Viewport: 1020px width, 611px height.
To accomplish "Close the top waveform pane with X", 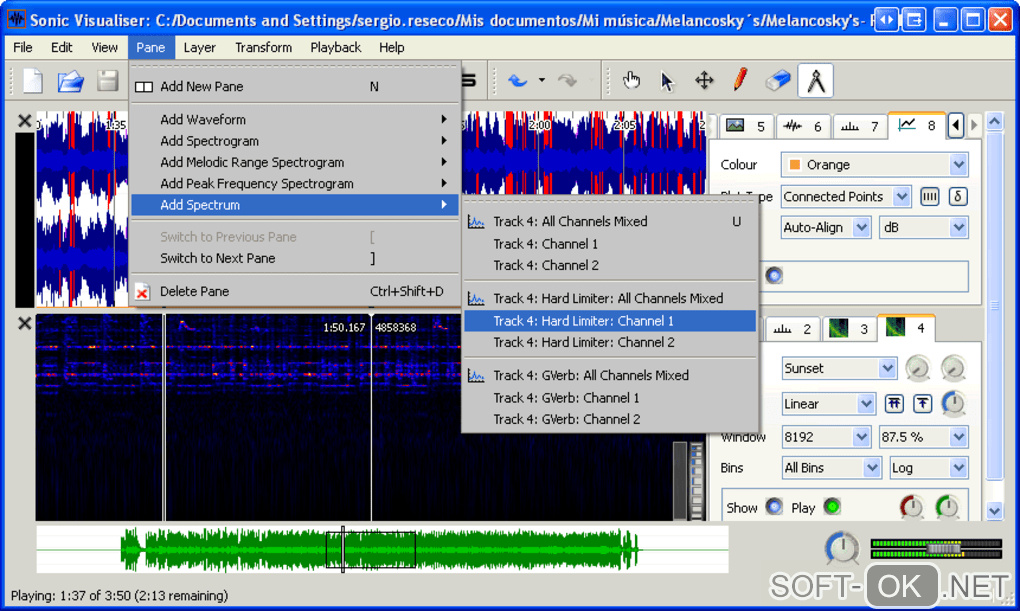I will [x=24, y=122].
